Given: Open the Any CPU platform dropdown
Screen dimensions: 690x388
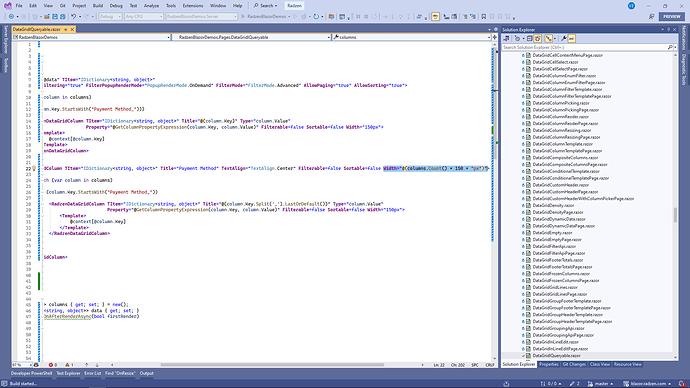Looking at the screenshot, I should 143,16.
